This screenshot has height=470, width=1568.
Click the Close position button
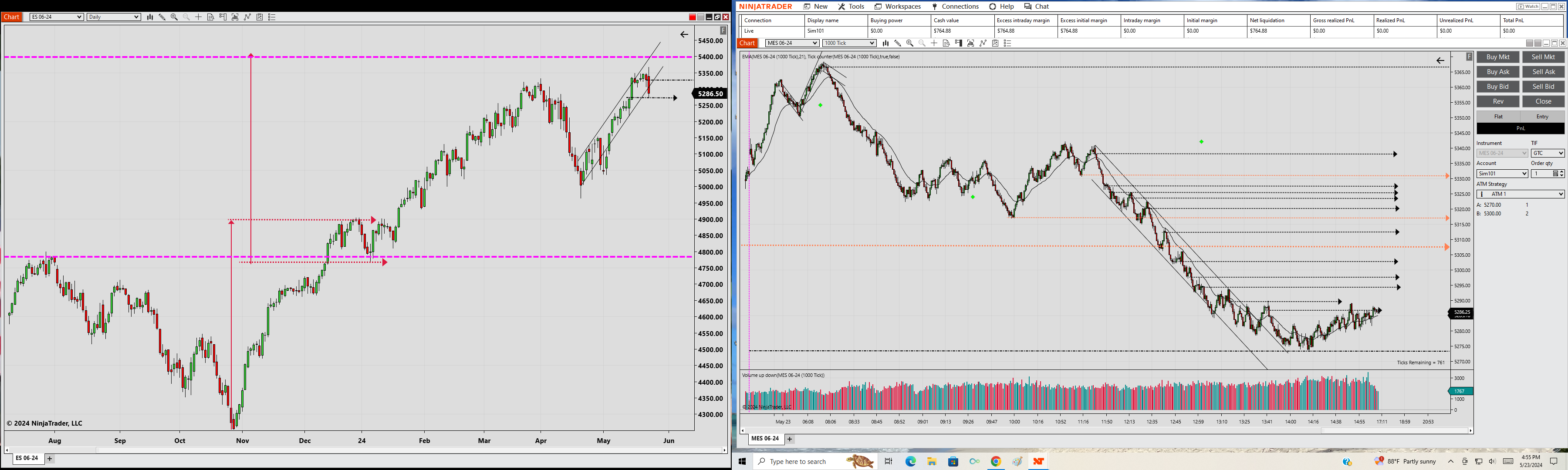1543,101
